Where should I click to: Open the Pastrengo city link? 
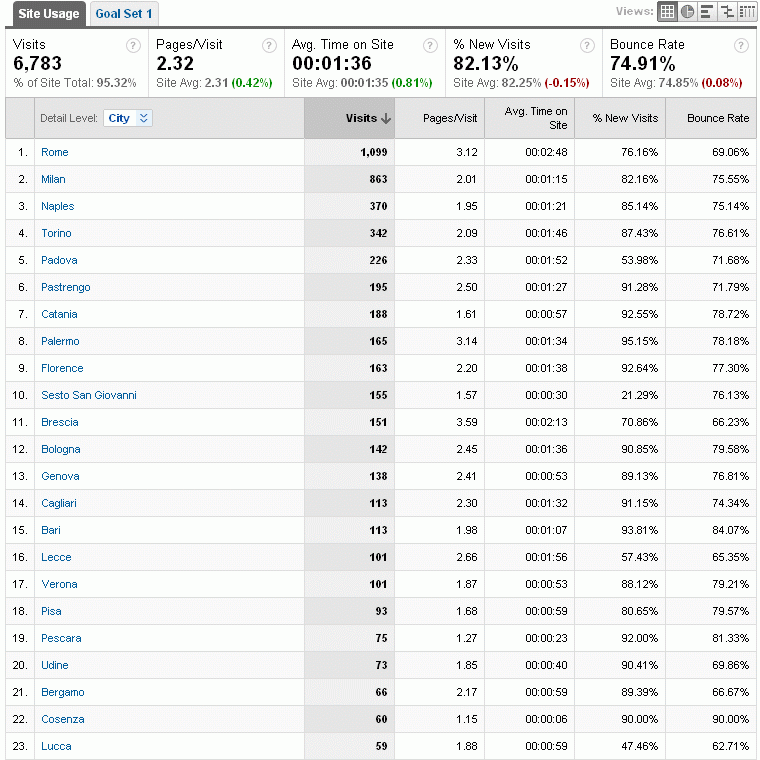coord(66,287)
